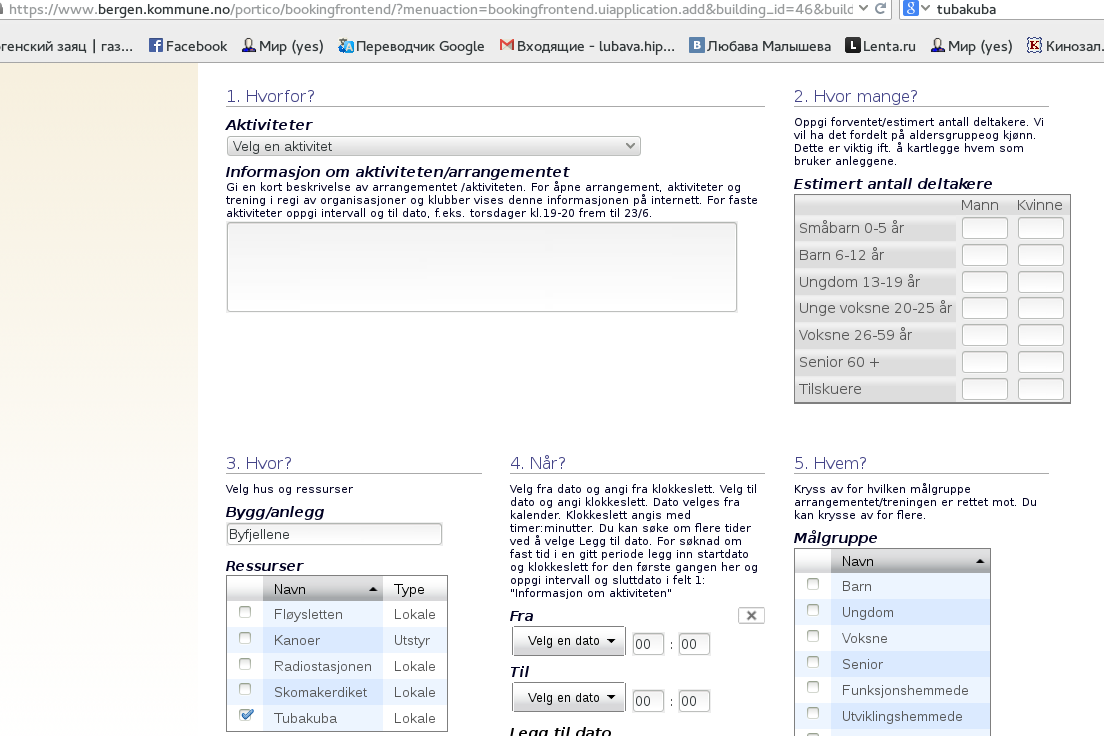The image size is (1104, 736).
Task: Remove the date row with X button
Action: [x=751, y=616]
